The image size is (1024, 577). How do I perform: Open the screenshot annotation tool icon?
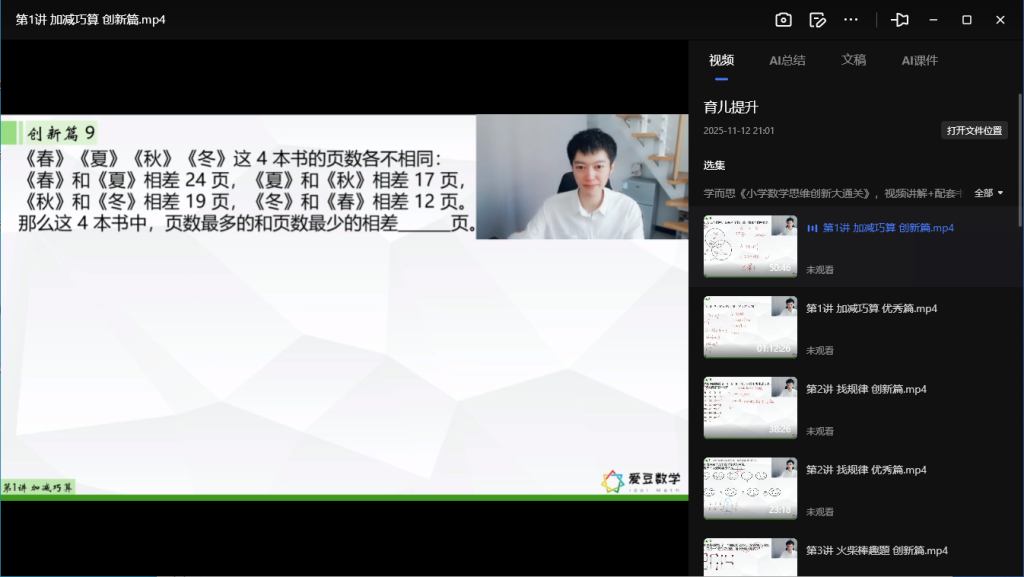(816, 19)
